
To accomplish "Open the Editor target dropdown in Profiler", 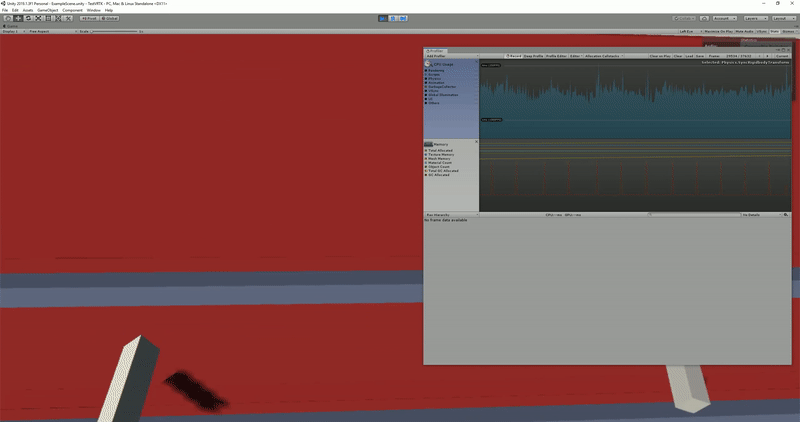I will tap(576, 56).
